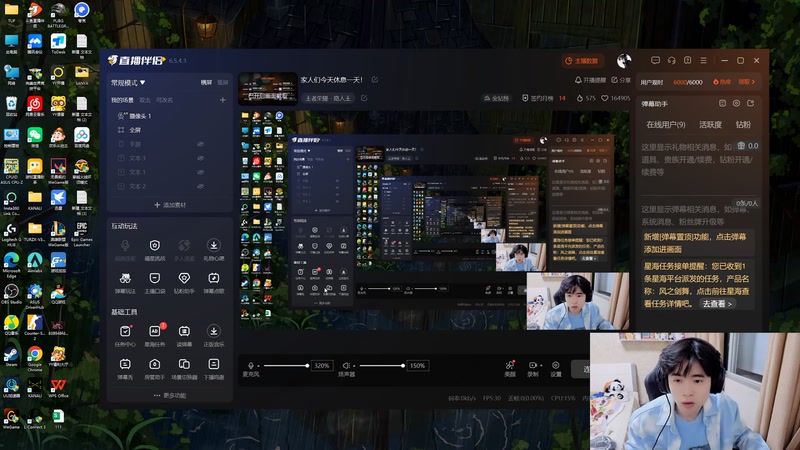Open Google Chrome on the desktop
Screen dimensions: 800x450
35,358
